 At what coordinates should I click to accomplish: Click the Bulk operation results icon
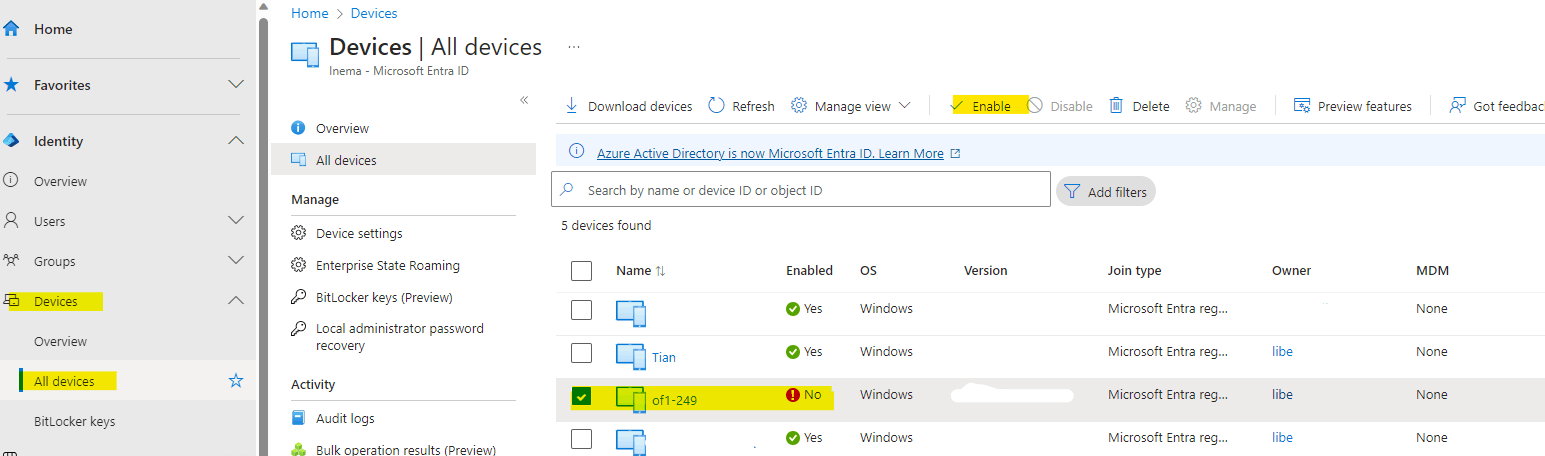(298, 450)
